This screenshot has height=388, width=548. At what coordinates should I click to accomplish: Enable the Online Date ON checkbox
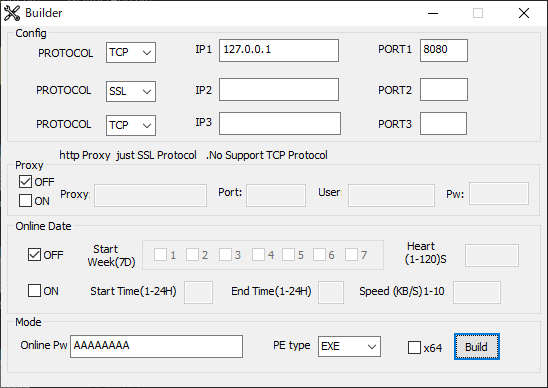tap(34, 290)
